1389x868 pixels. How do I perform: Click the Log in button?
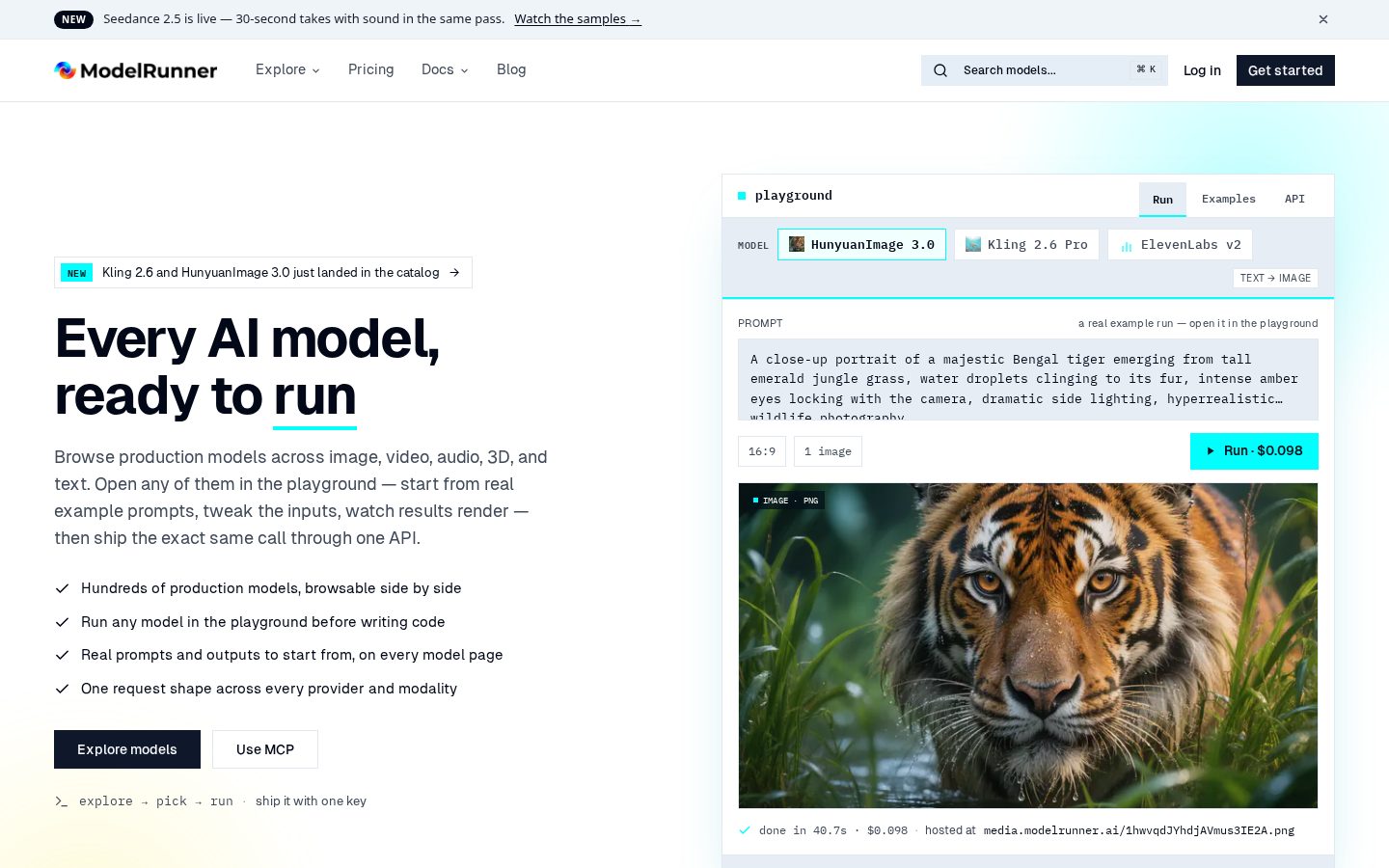(x=1202, y=70)
